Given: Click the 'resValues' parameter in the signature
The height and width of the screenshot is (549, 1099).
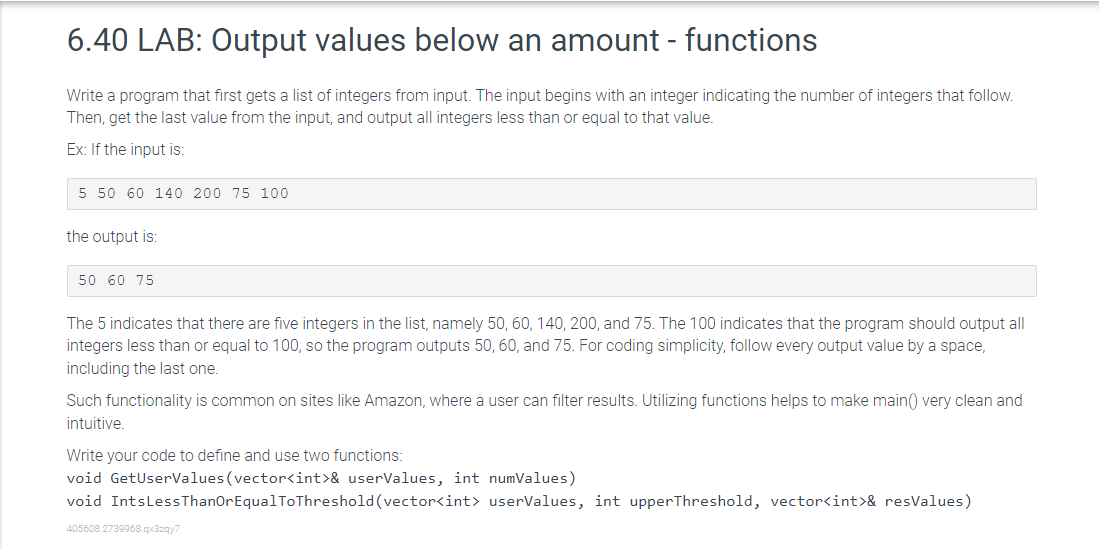Looking at the screenshot, I should point(924,501).
